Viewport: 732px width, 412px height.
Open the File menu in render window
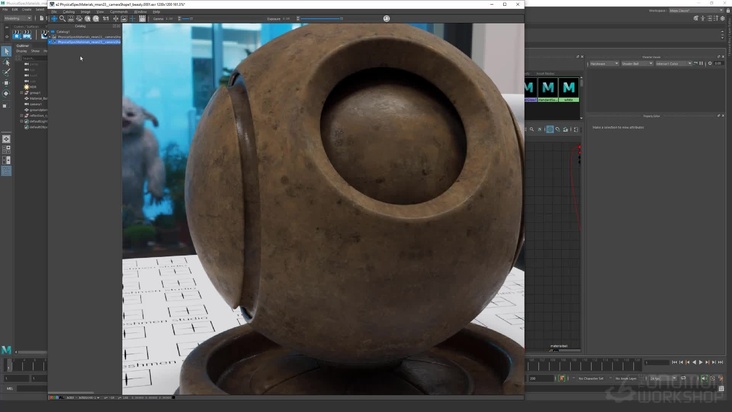(54, 12)
